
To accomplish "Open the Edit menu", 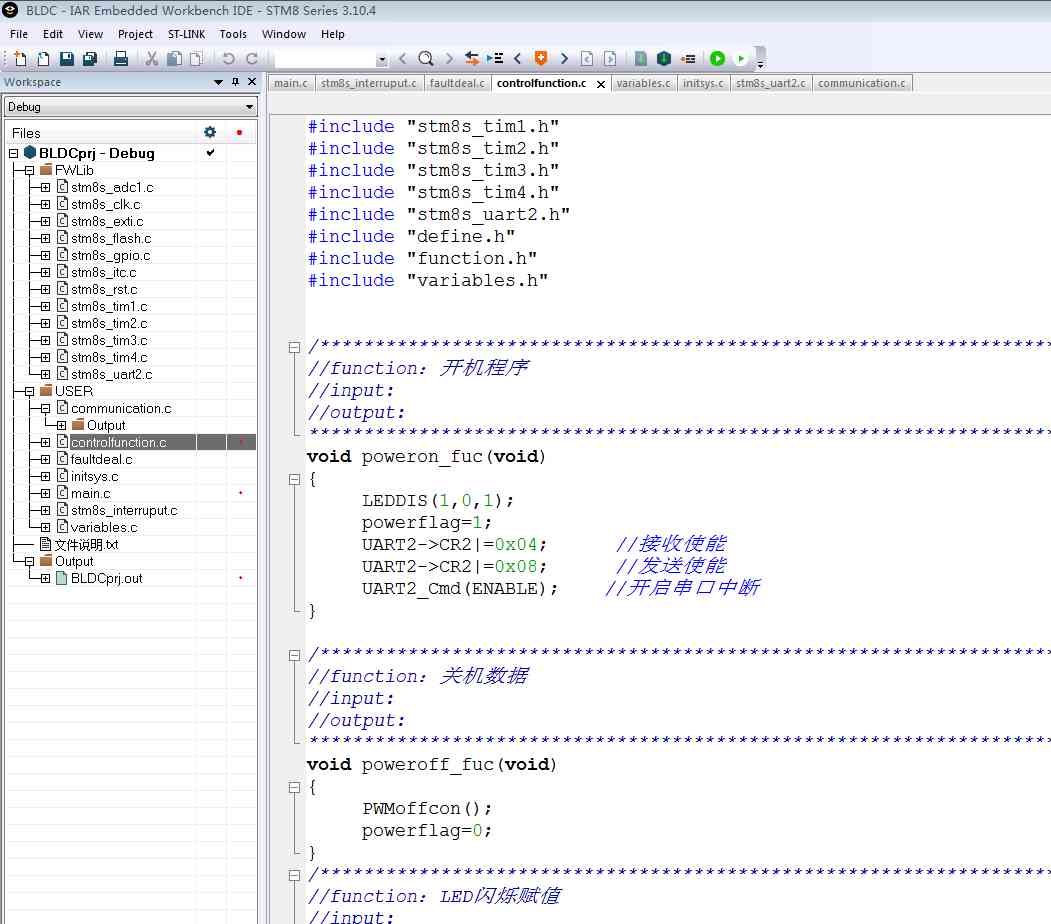I will (52, 34).
